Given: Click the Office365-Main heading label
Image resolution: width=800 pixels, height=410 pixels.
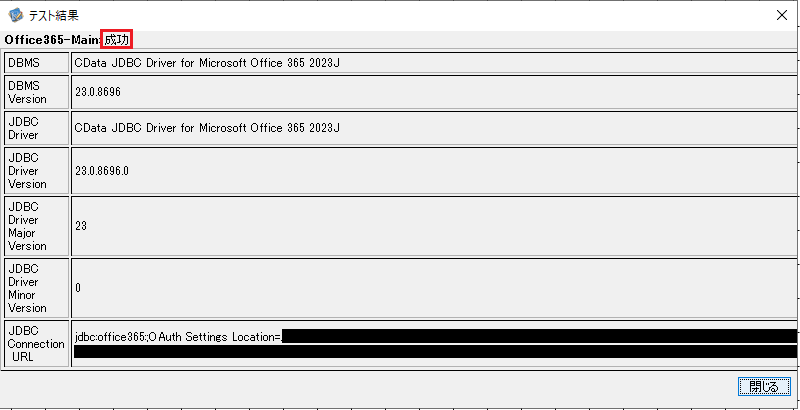Looking at the screenshot, I should (52, 40).
